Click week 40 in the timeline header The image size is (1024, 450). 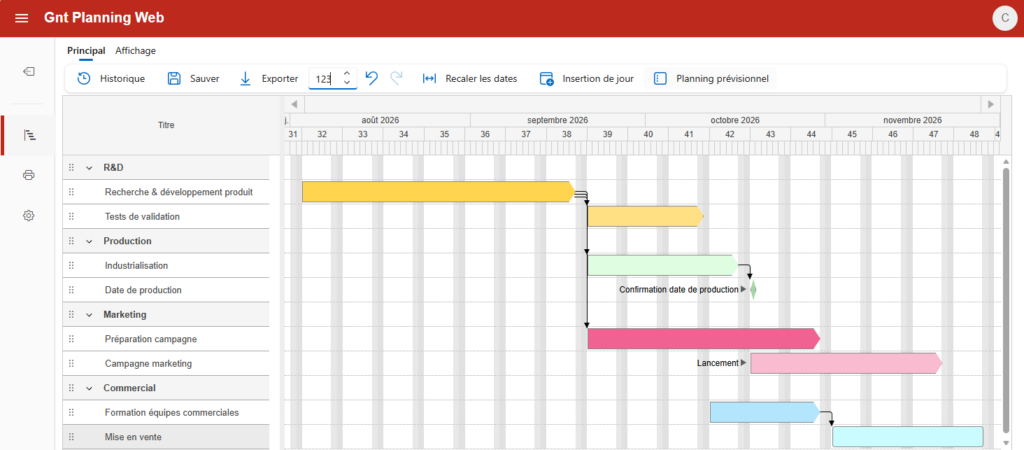pos(648,134)
